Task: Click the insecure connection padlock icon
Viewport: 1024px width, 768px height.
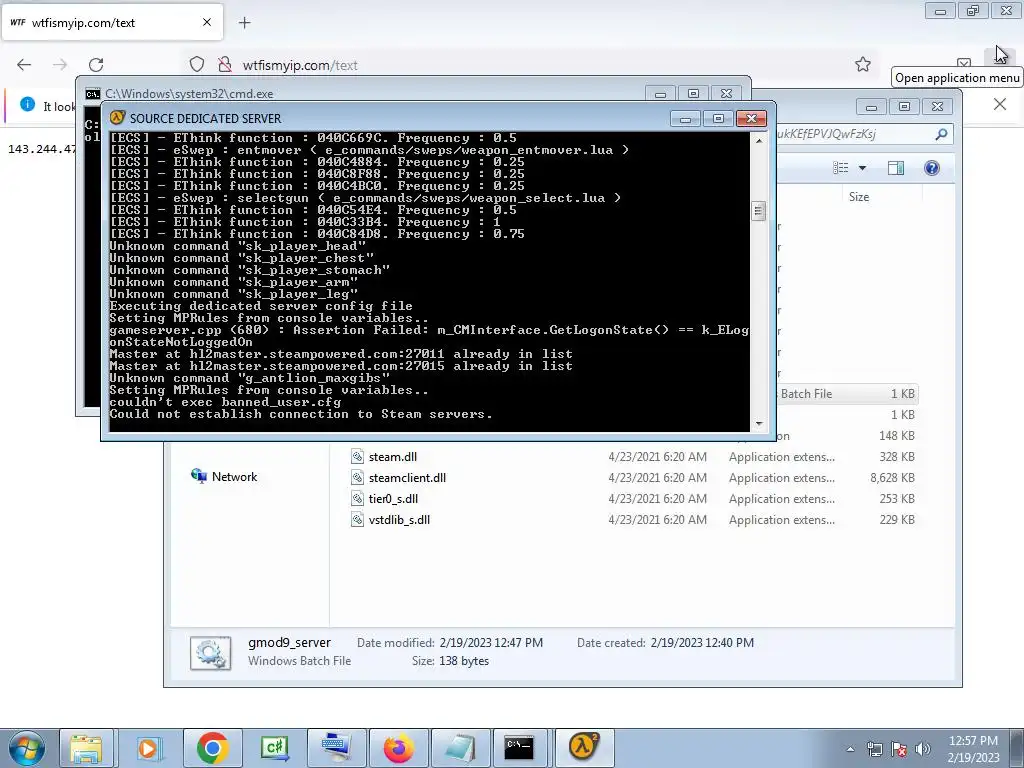Action: coord(225,65)
